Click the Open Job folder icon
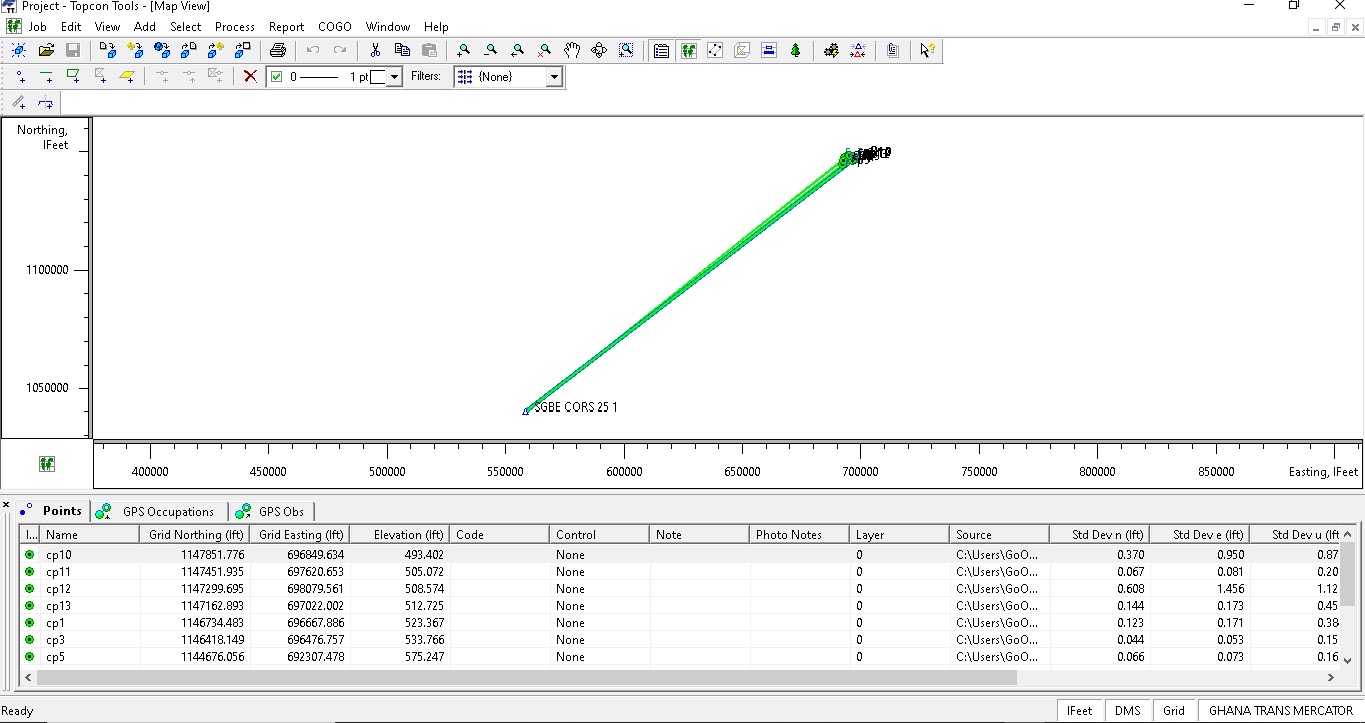1365x723 pixels. pyautogui.click(x=46, y=50)
